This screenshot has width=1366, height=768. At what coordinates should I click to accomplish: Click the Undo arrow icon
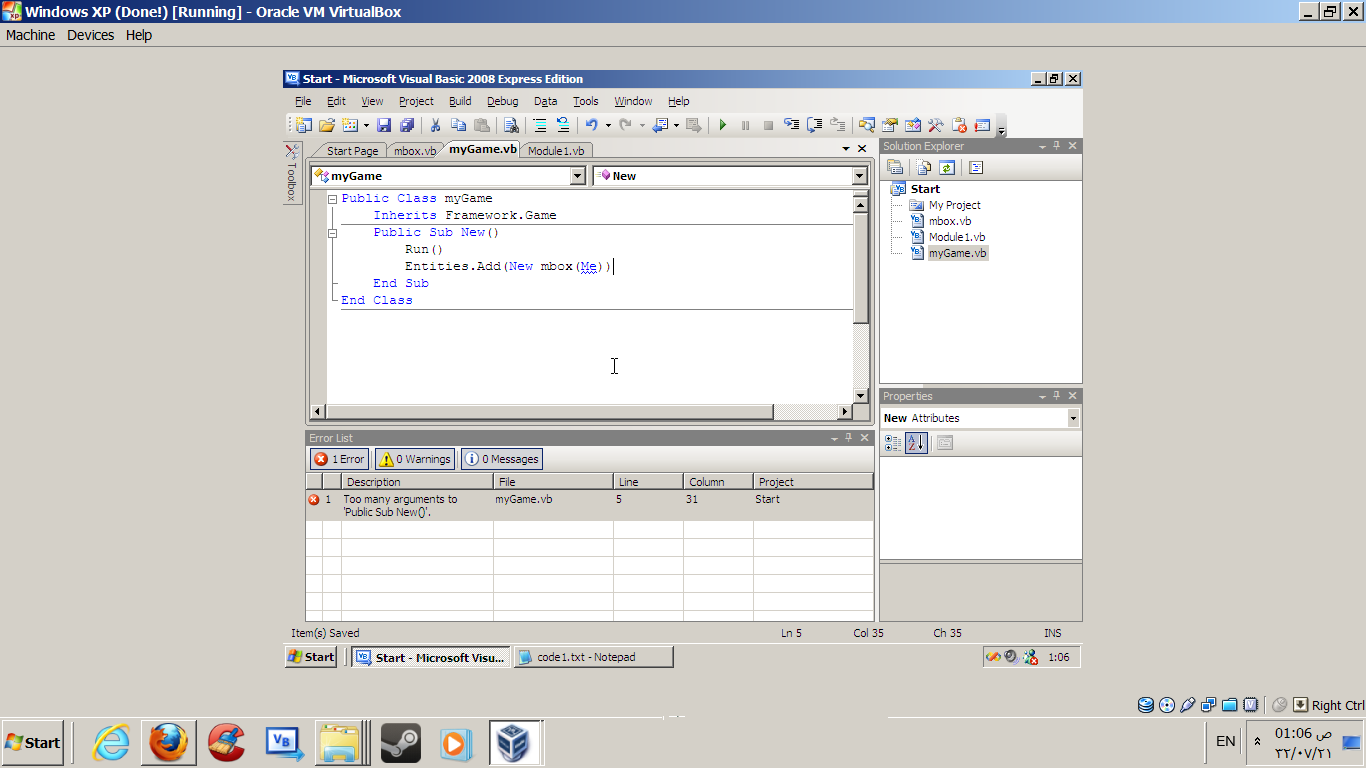coord(592,125)
